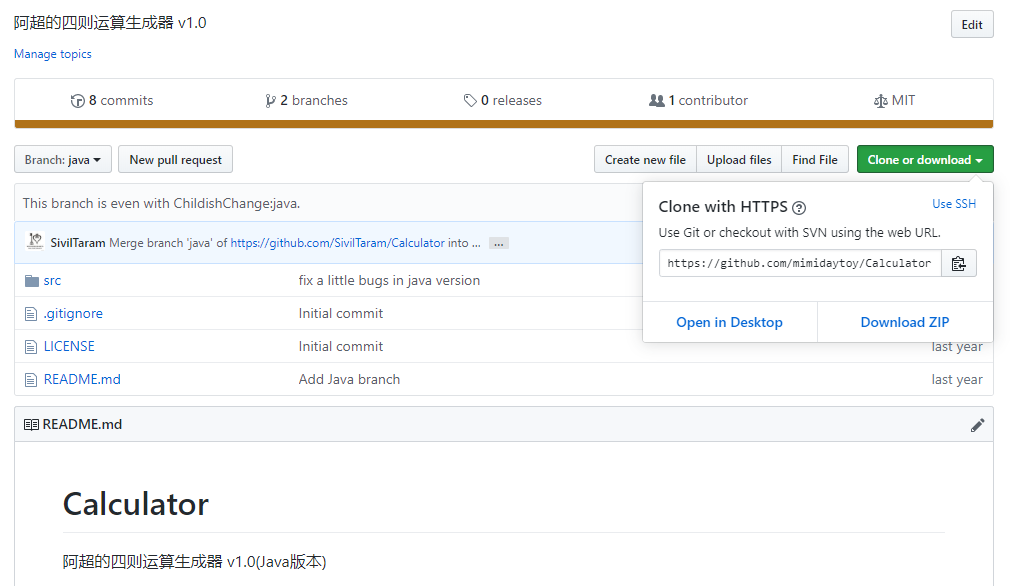Open help for Clone with HTTPS

pyautogui.click(x=799, y=208)
